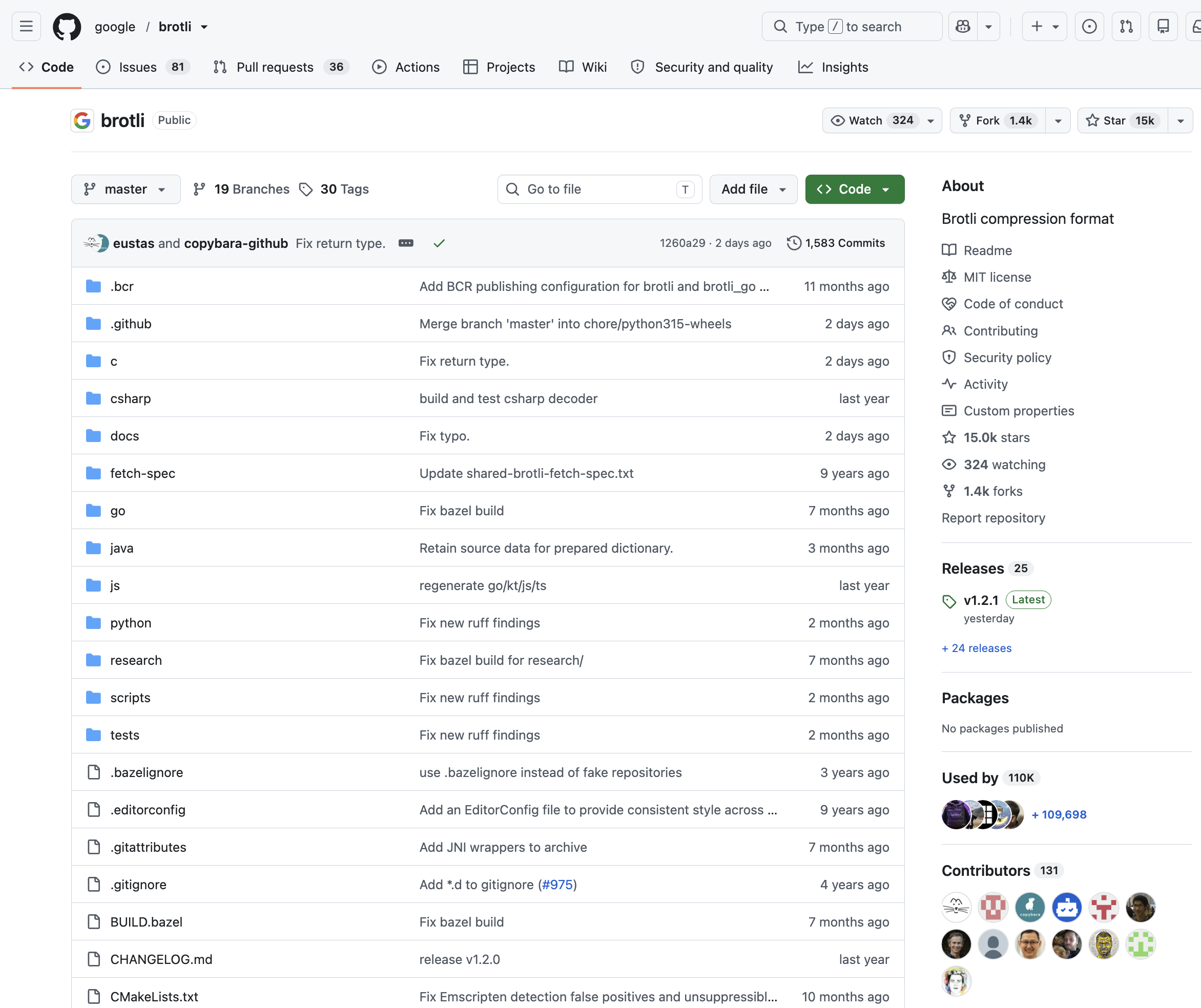Click the Go to file search field
The width and height of the screenshot is (1201, 1008).
599,189
